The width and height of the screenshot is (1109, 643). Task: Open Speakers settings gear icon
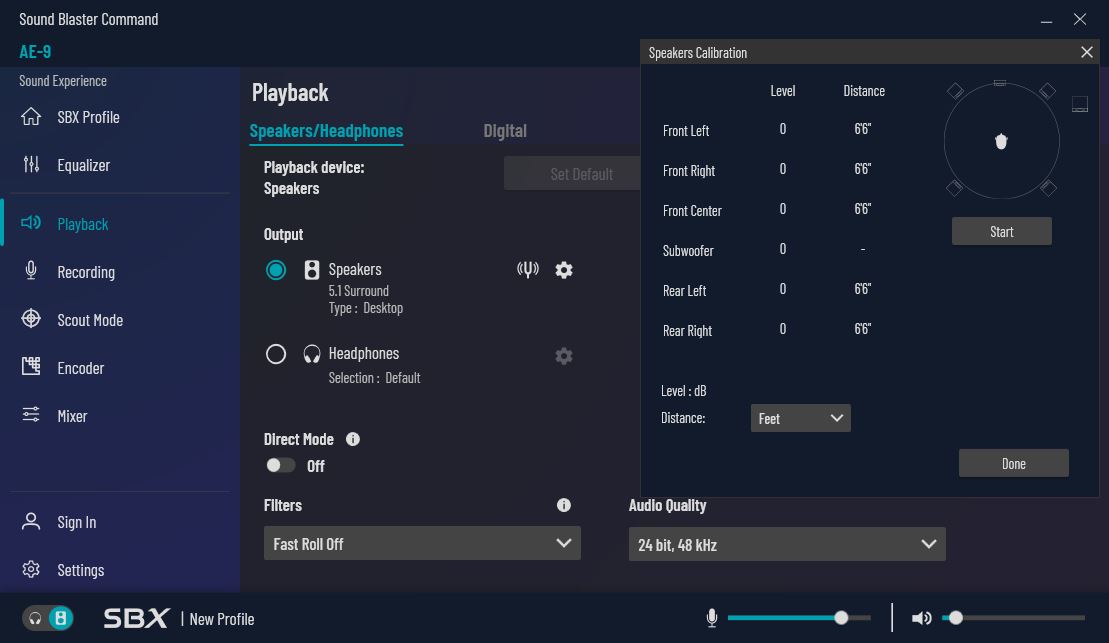pyautogui.click(x=564, y=270)
